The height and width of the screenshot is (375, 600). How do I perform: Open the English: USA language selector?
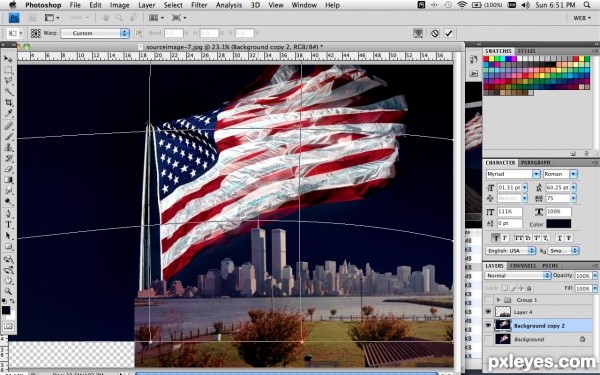[x=511, y=251]
